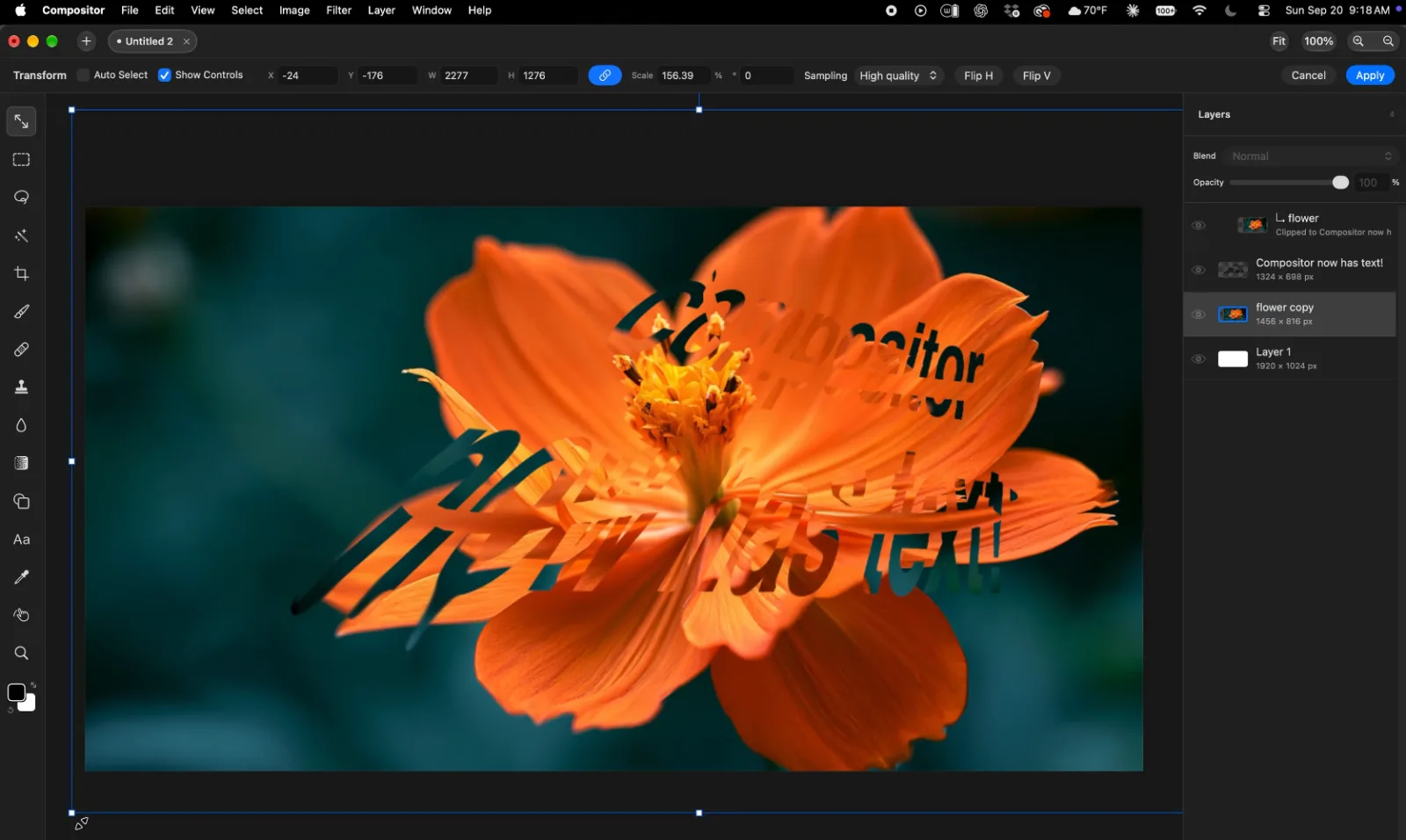This screenshot has height=840, width=1406.
Task: Open the Edit menu
Action: tap(164, 11)
